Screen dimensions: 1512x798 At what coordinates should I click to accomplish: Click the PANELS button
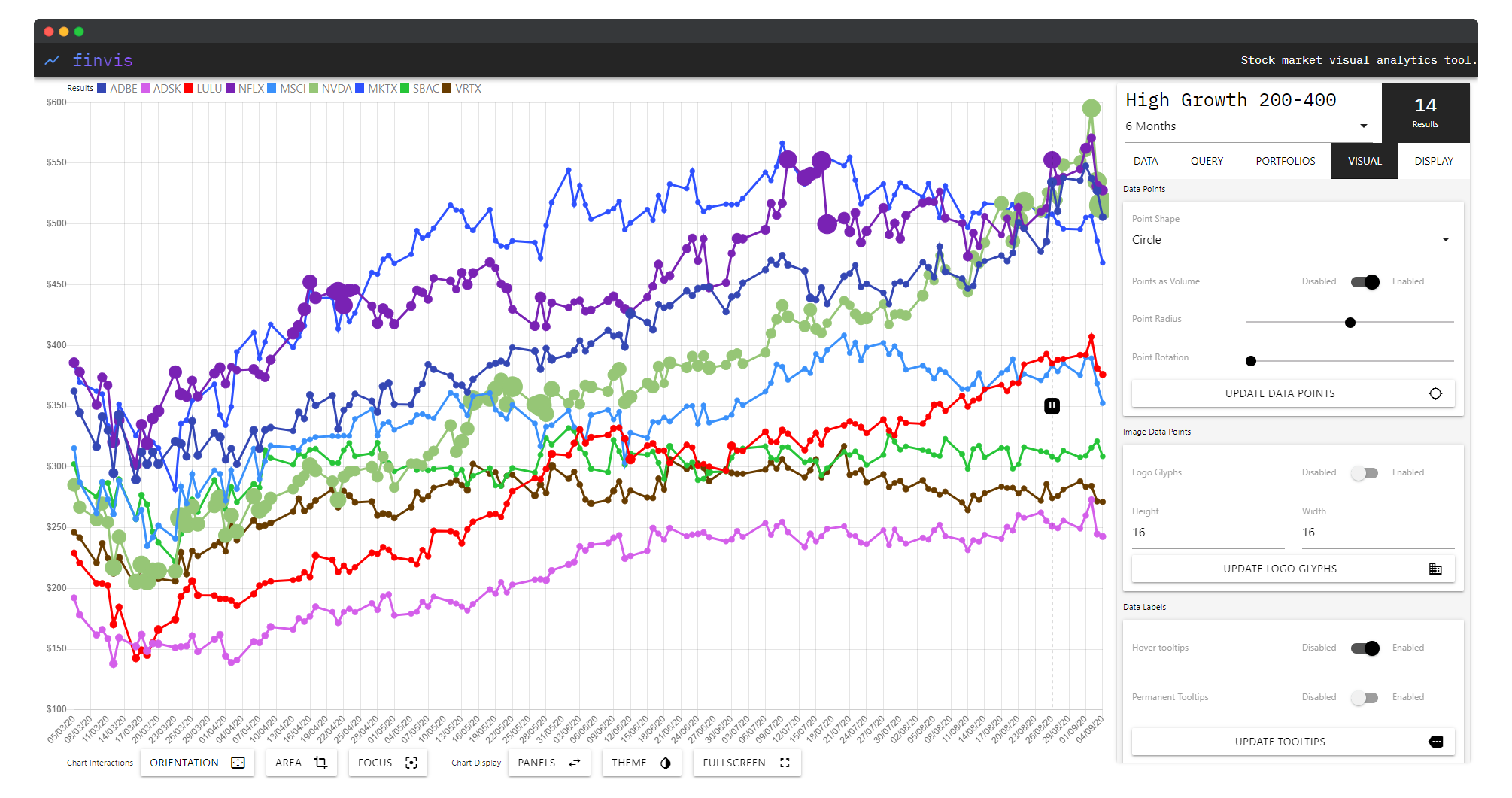[549, 763]
